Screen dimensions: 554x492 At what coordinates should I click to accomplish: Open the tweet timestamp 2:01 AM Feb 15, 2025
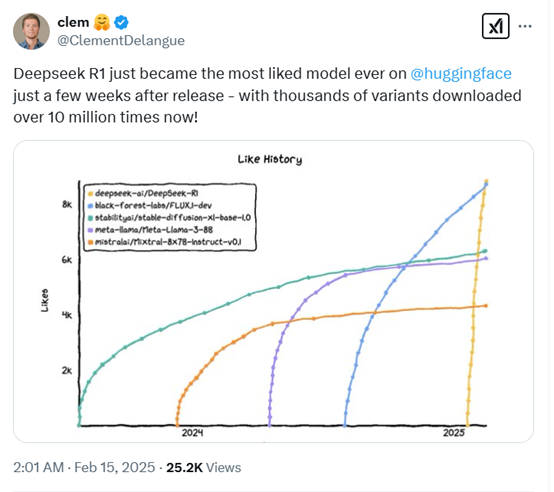point(84,467)
